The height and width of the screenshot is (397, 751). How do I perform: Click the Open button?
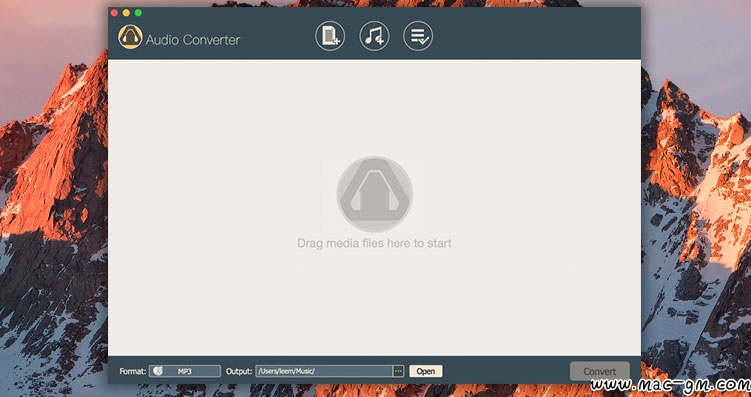pos(426,371)
